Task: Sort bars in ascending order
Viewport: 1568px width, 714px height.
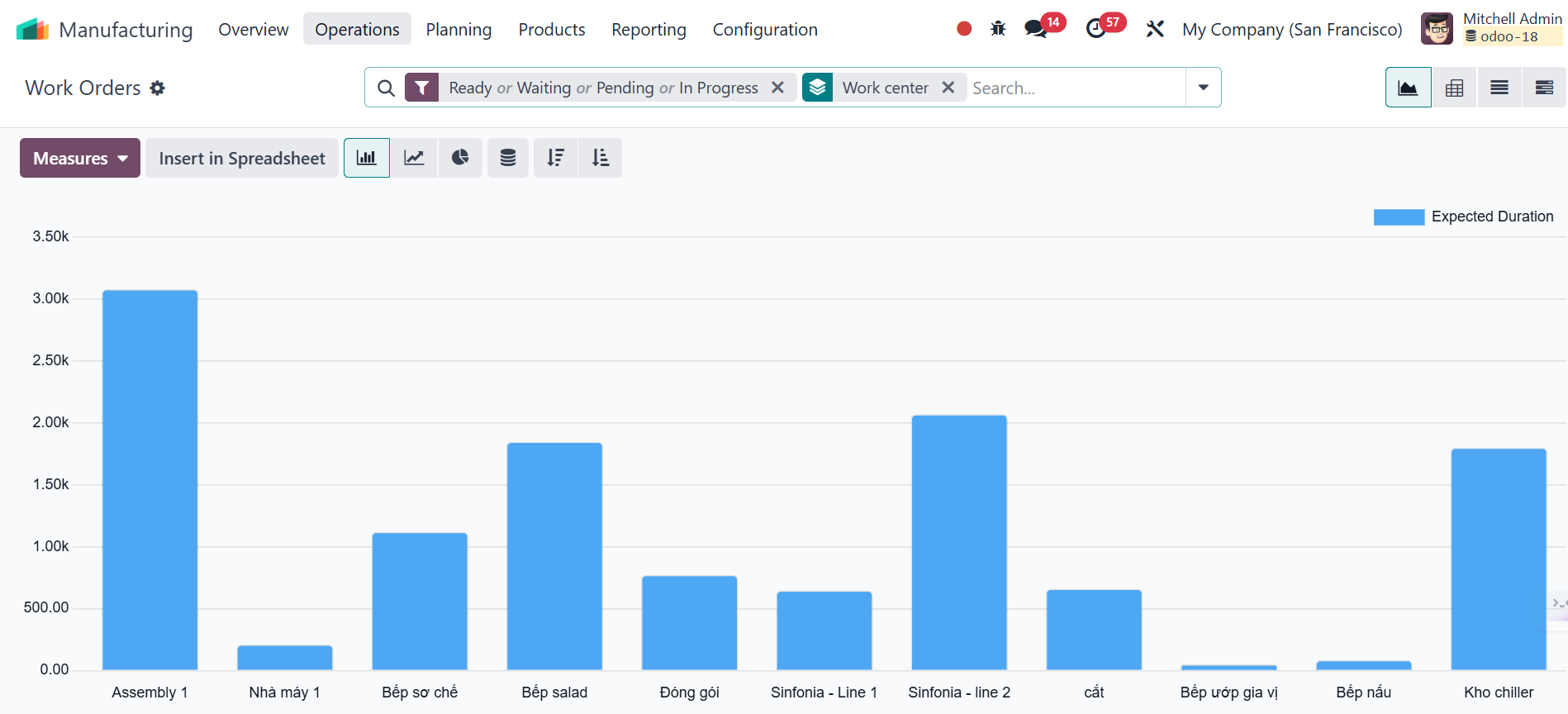Action: (601, 158)
